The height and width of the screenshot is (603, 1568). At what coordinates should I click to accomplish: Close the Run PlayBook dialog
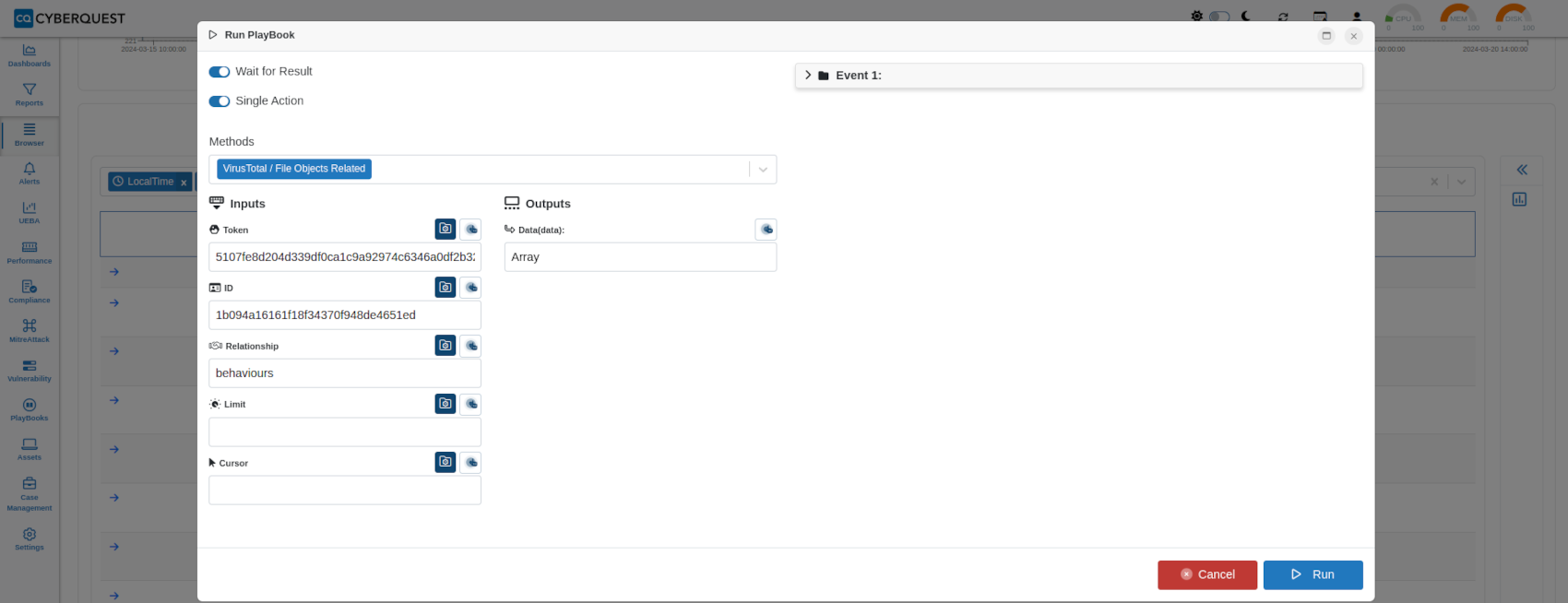[x=1353, y=36]
